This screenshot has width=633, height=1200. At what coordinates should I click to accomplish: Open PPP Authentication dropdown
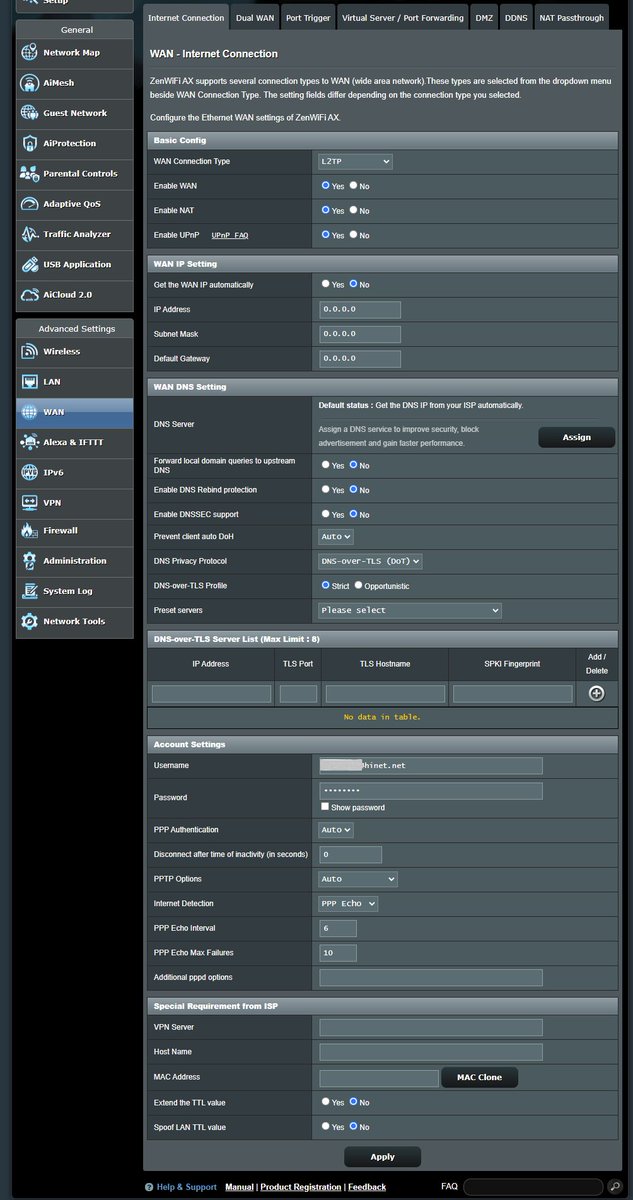click(x=336, y=830)
